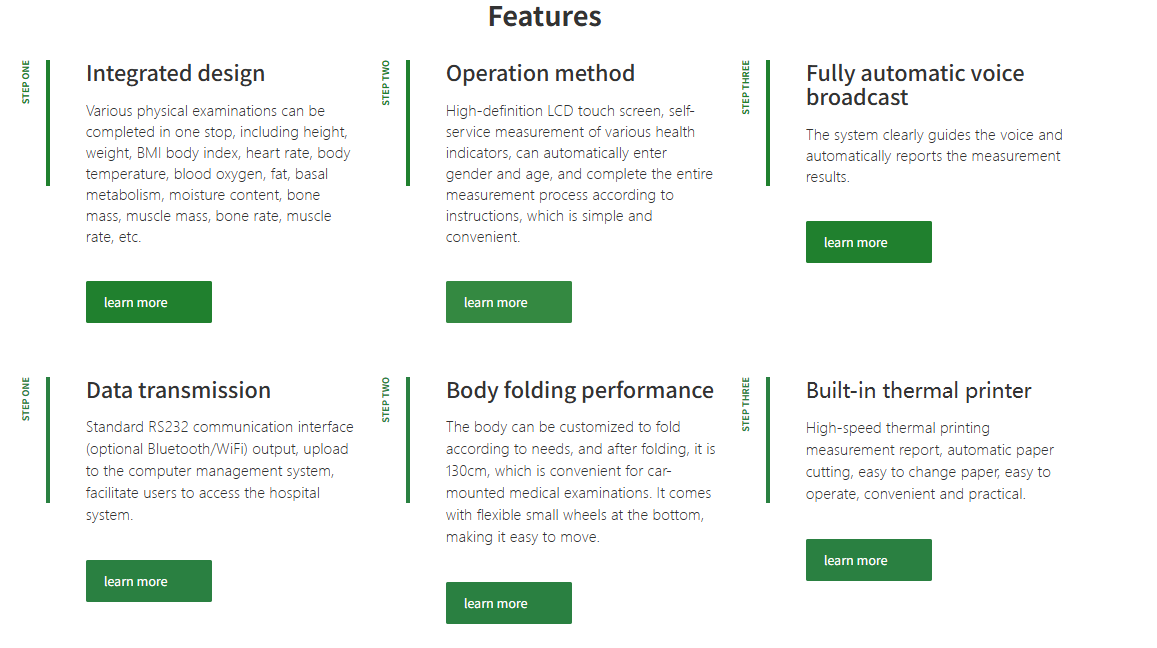Click the Features page heading
Screen dimensions: 1157x648
coord(544,16)
